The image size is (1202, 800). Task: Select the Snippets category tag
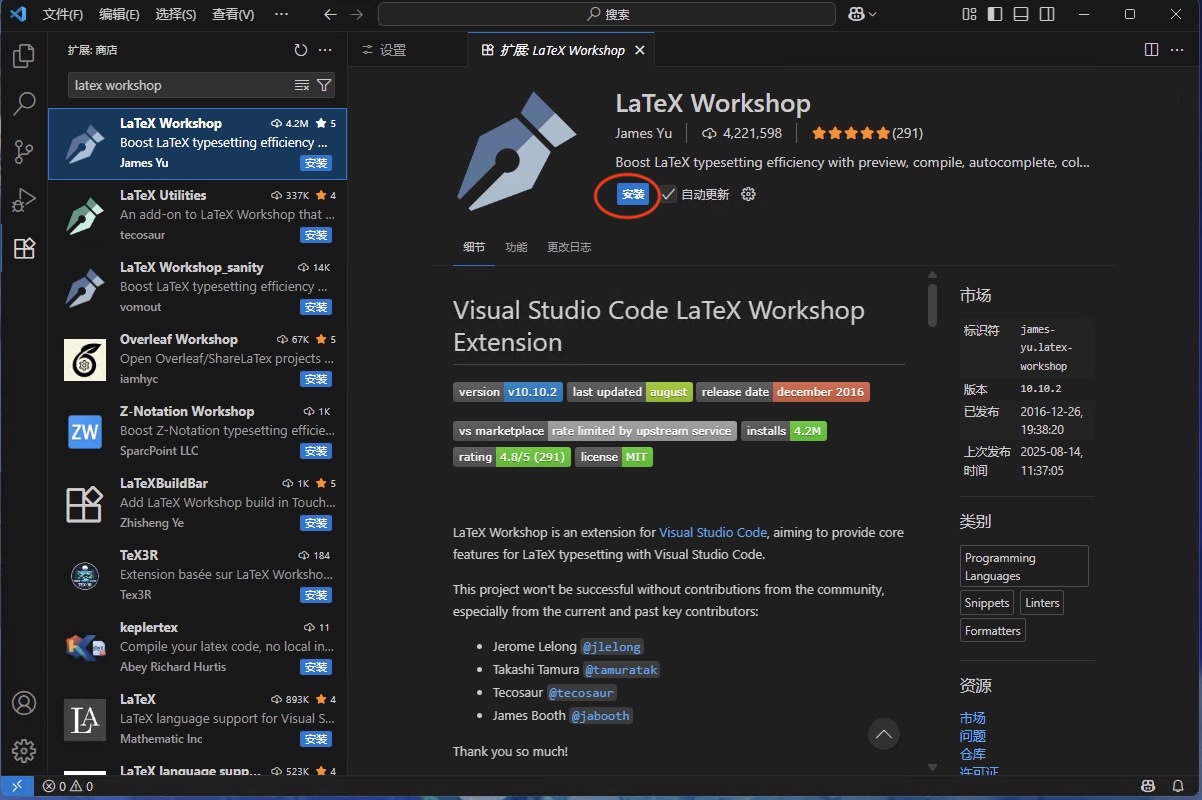click(x=987, y=603)
